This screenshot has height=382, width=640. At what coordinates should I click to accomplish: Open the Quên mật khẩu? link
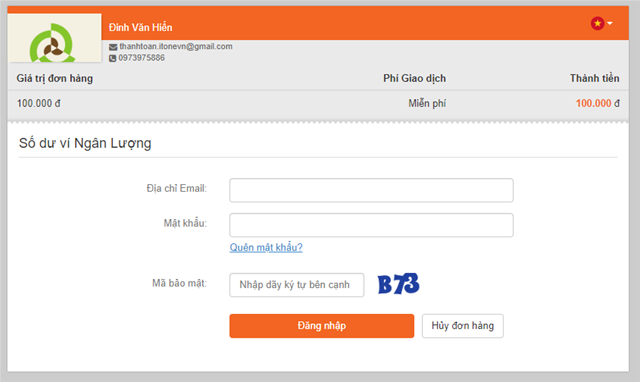point(266,247)
